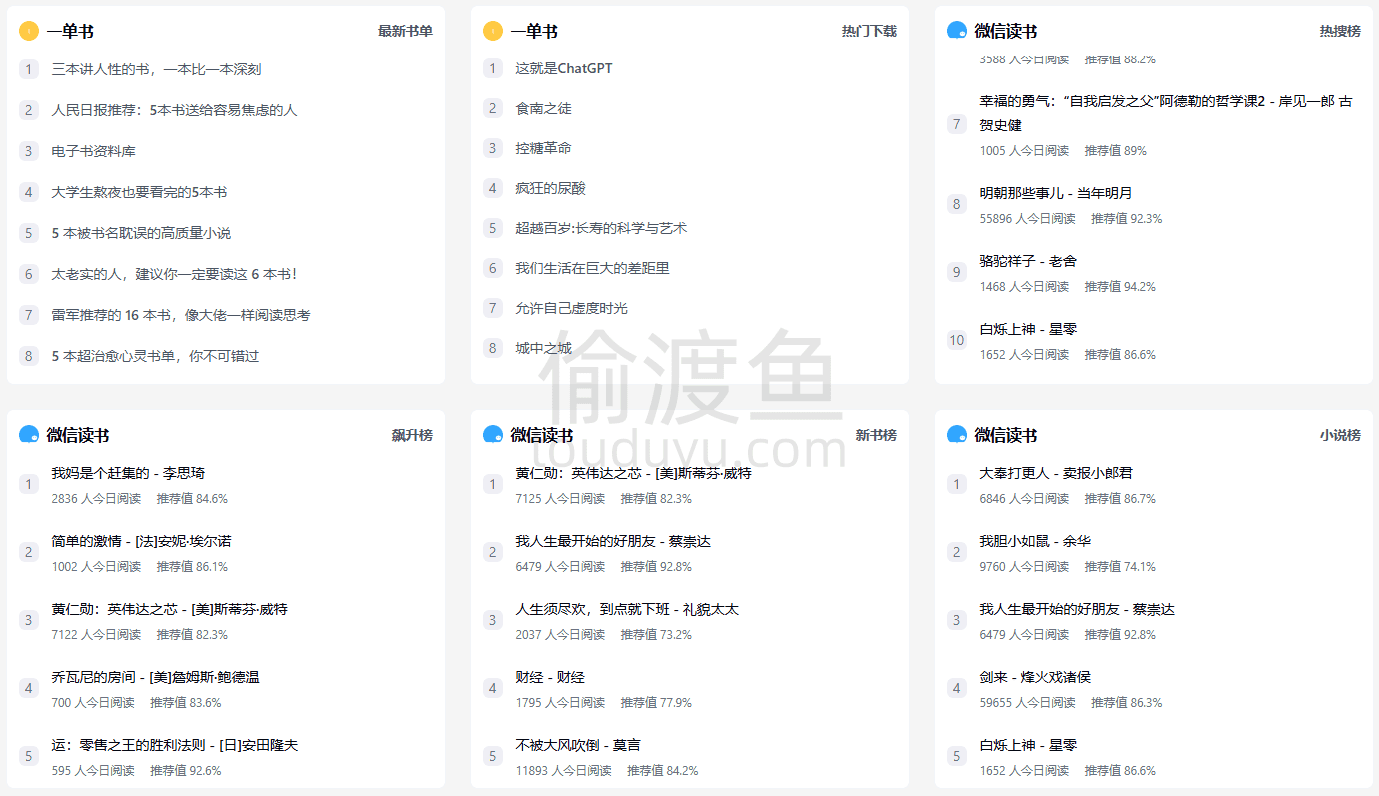Open 明朝那些事儿 - 当年明月
This screenshot has width=1379, height=796.
coord(1056,193)
